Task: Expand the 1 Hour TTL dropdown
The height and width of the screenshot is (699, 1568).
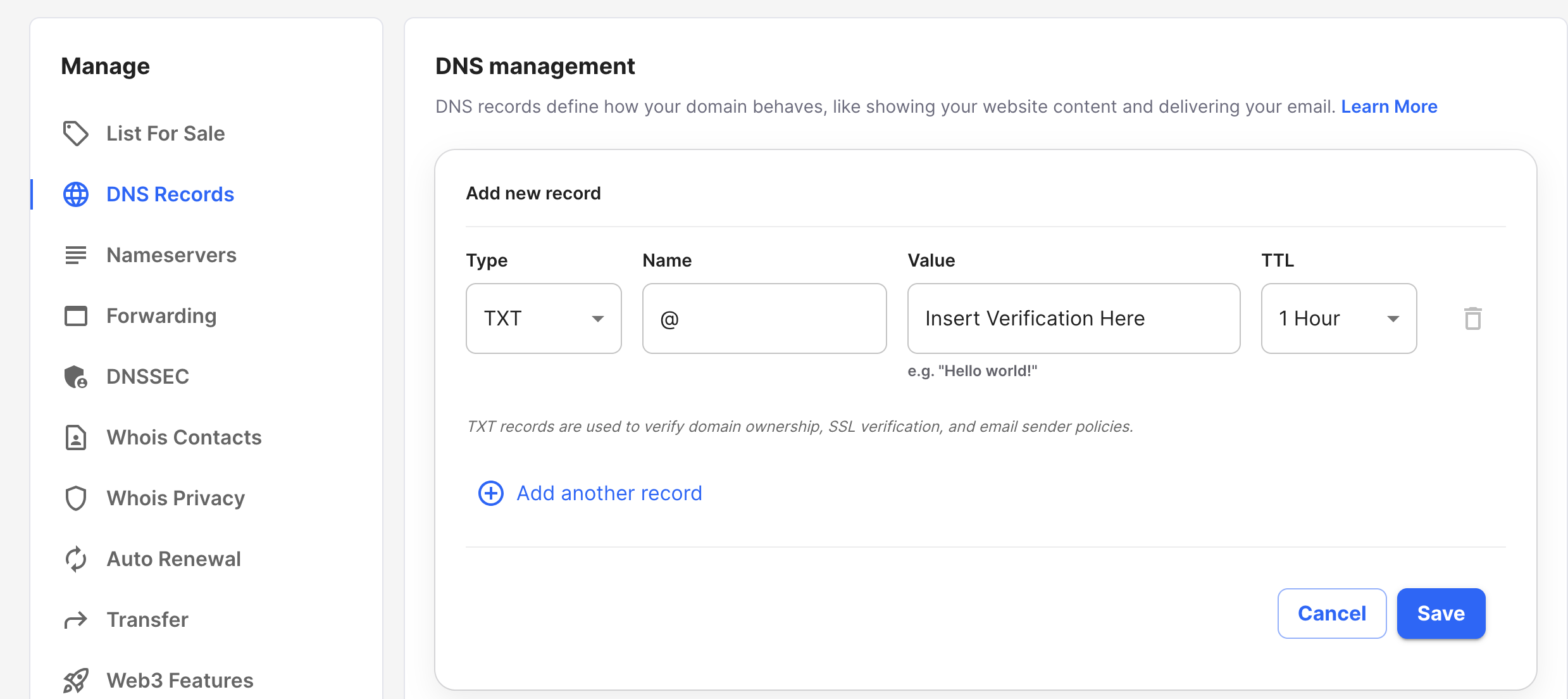Action: pos(1338,318)
